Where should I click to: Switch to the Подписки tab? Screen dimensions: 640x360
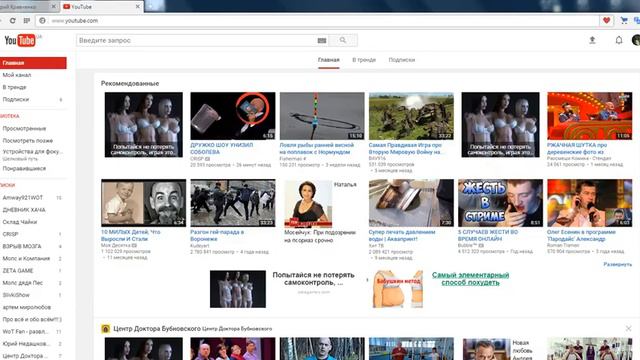(402, 60)
